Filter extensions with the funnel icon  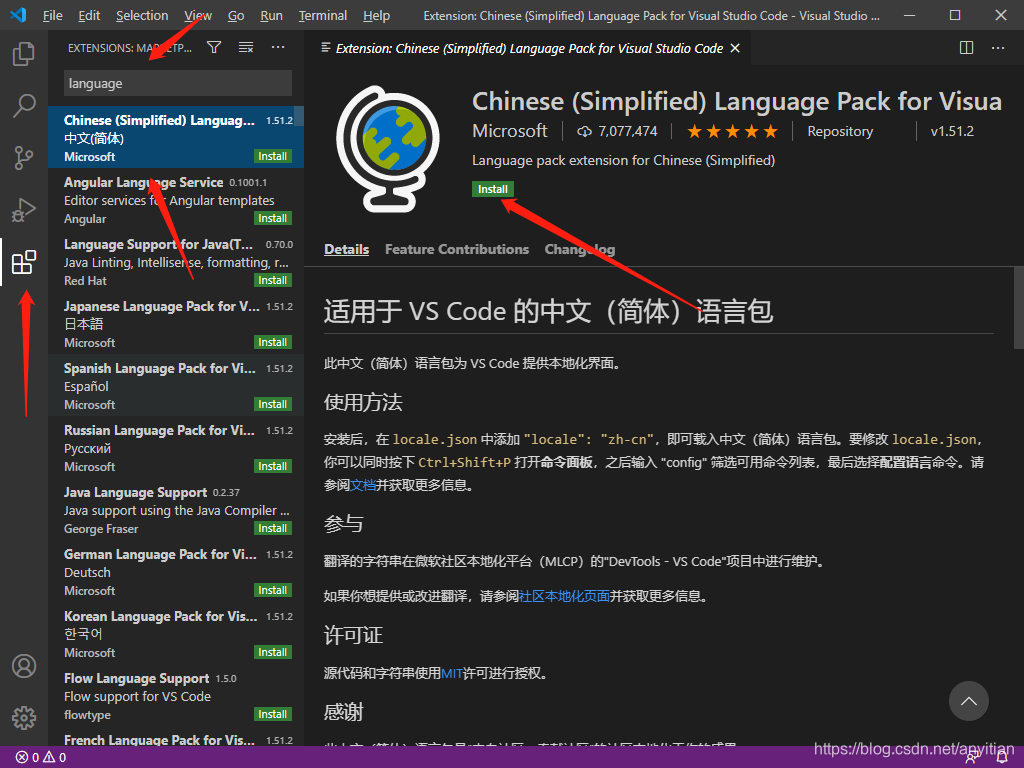[x=214, y=47]
